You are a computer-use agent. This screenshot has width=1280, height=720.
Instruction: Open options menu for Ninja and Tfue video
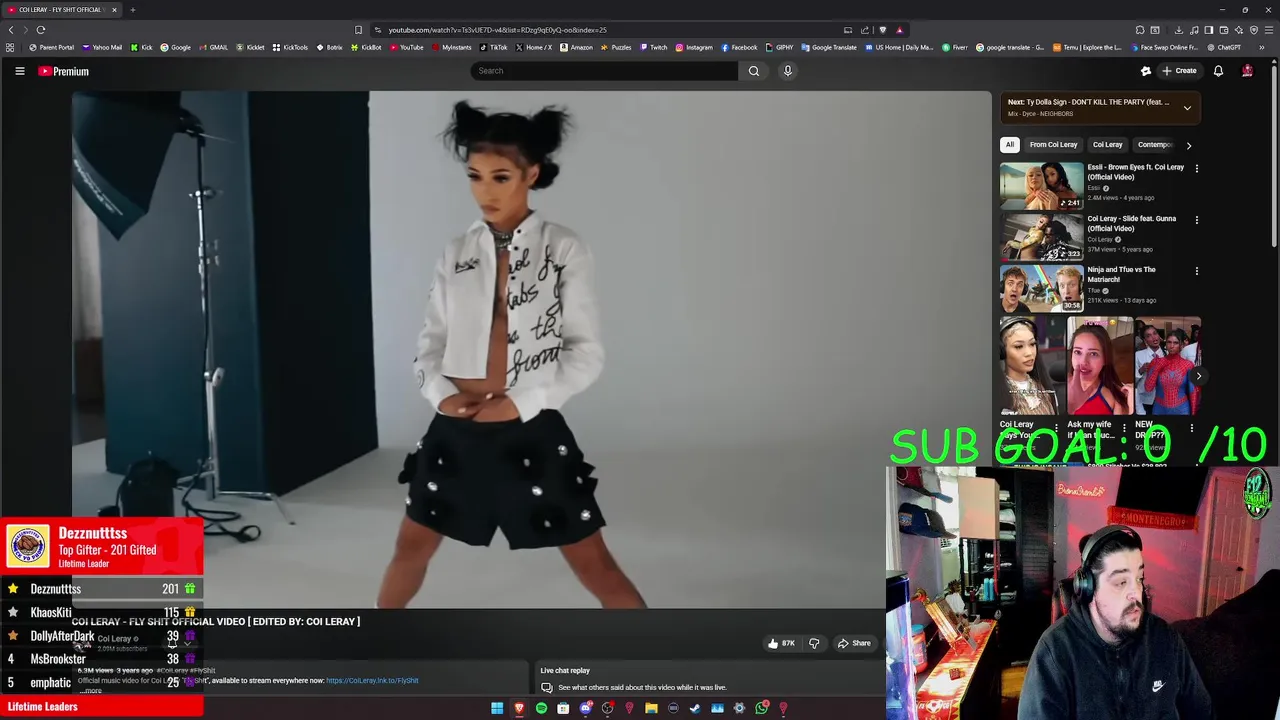pyautogui.click(x=1196, y=271)
